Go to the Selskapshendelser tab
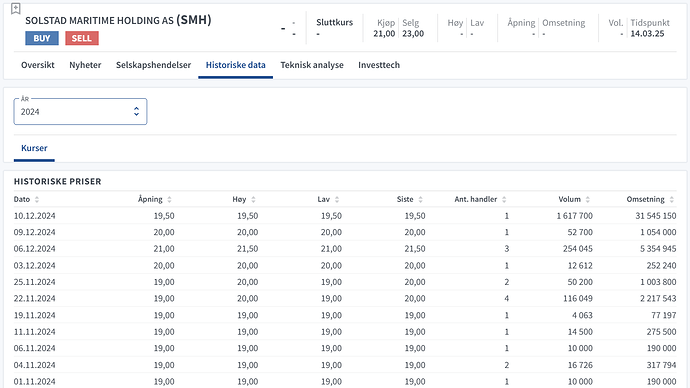The image size is (690, 388). tap(154, 65)
